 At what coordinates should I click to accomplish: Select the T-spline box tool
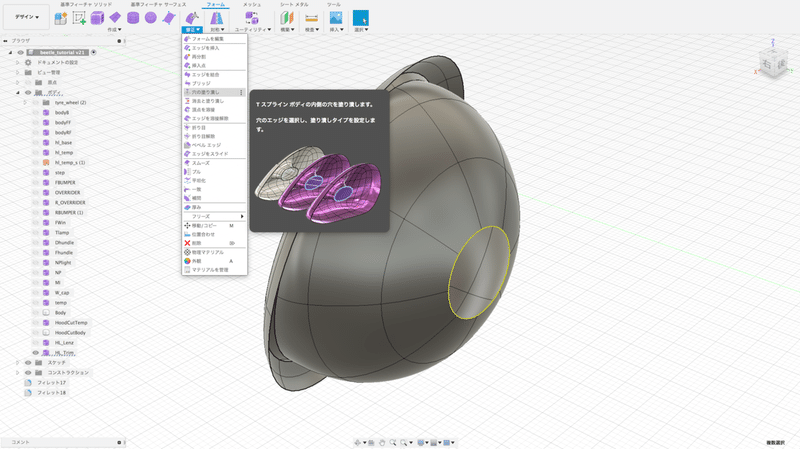pos(97,18)
